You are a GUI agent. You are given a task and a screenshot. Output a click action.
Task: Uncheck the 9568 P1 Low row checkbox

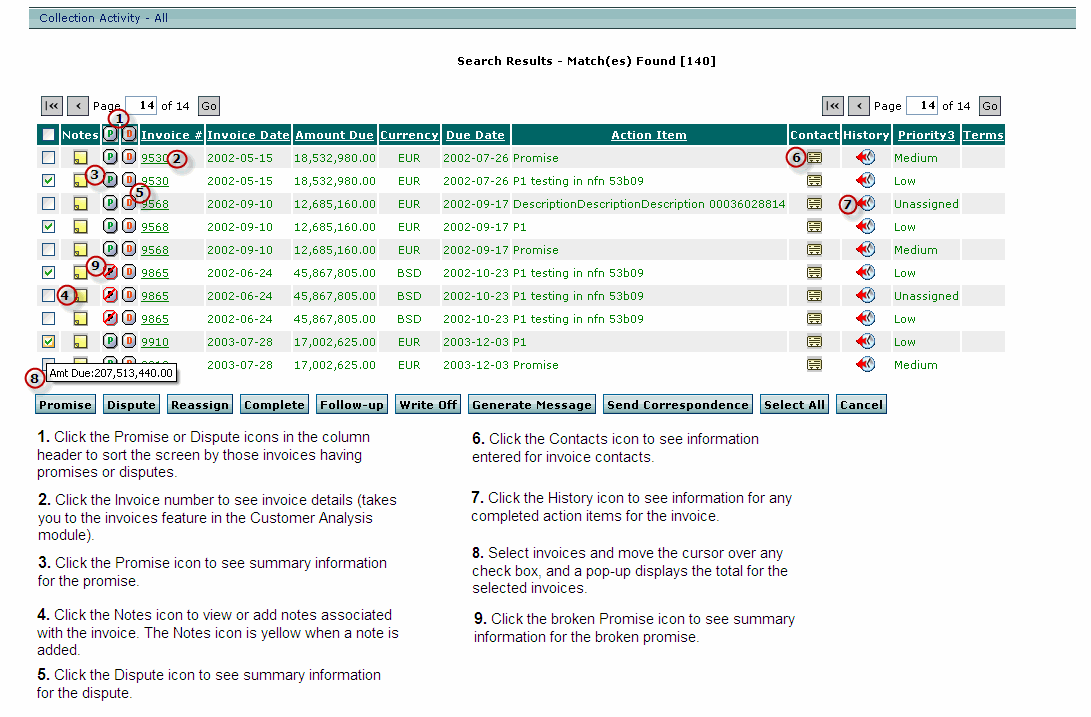coord(48,227)
